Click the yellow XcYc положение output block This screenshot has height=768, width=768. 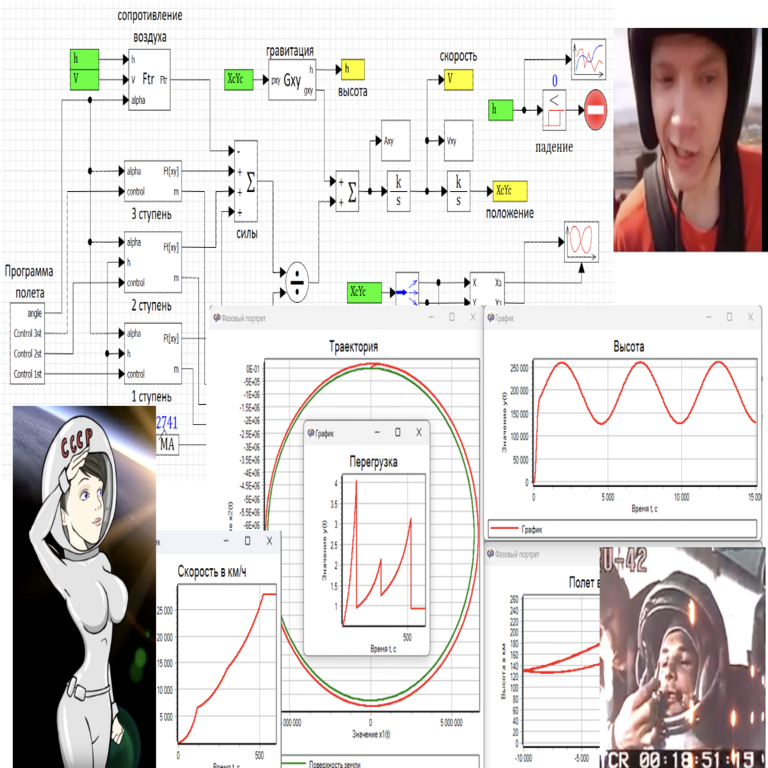click(x=506, y=190)
